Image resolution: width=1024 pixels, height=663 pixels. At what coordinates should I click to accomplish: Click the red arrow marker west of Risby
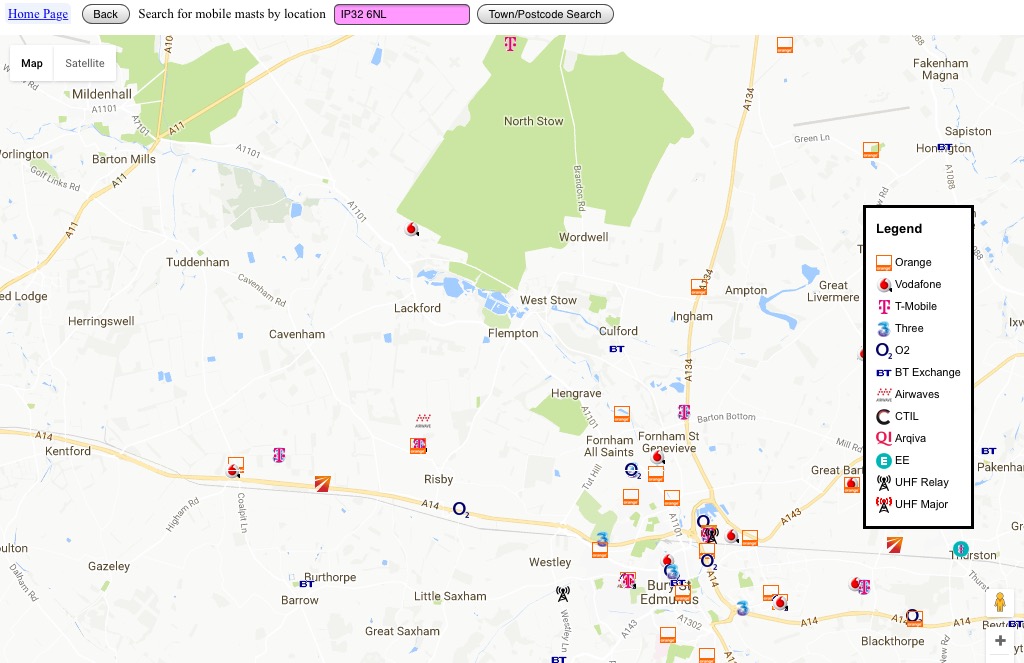[322, 484]
